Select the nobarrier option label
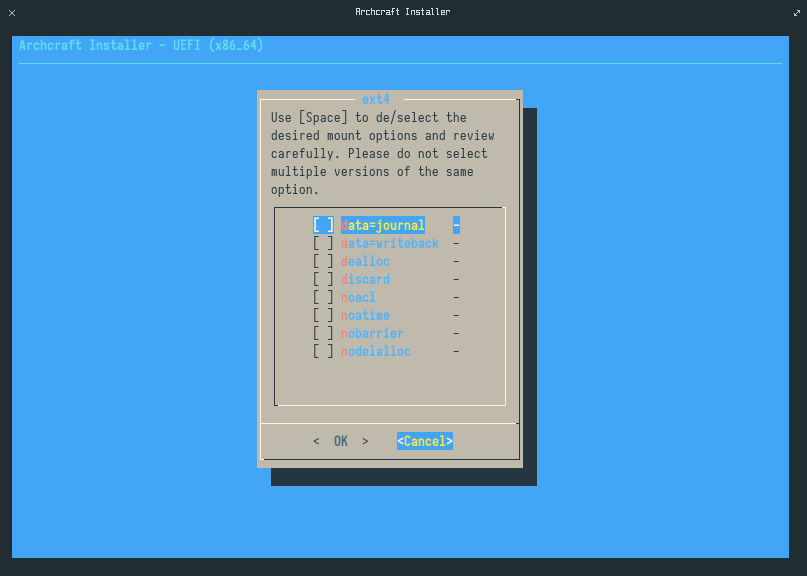The height and width of the screenshot is (576, 807). coord(372,333)
